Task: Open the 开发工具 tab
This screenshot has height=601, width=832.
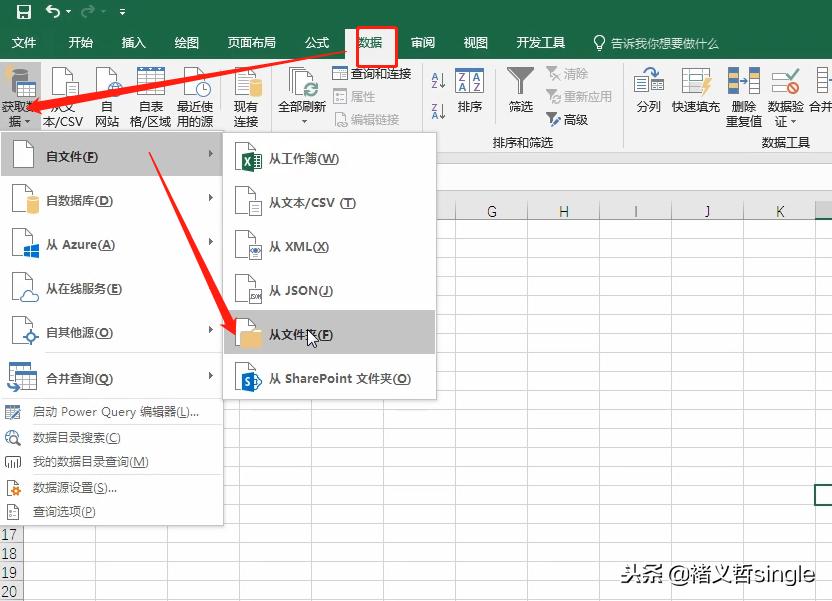Action: click(x=540, y=42)
